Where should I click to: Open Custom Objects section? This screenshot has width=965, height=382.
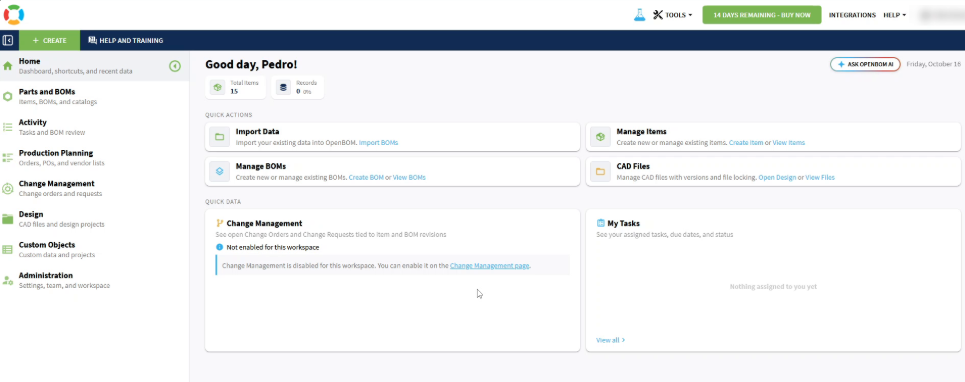pyautogui.click(x=94, y=249)
